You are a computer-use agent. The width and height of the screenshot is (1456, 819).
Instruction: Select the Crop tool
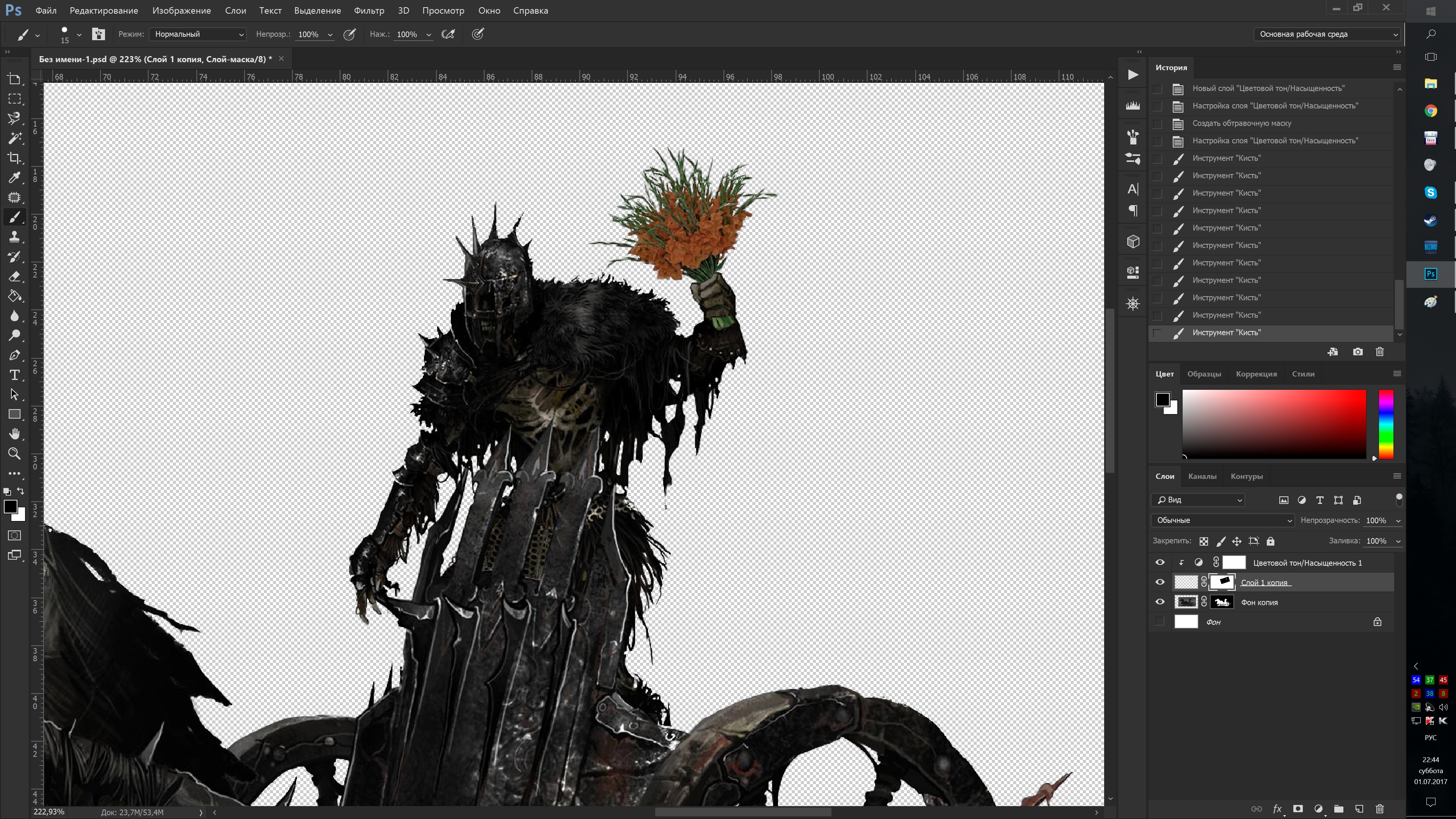(15, 158)
